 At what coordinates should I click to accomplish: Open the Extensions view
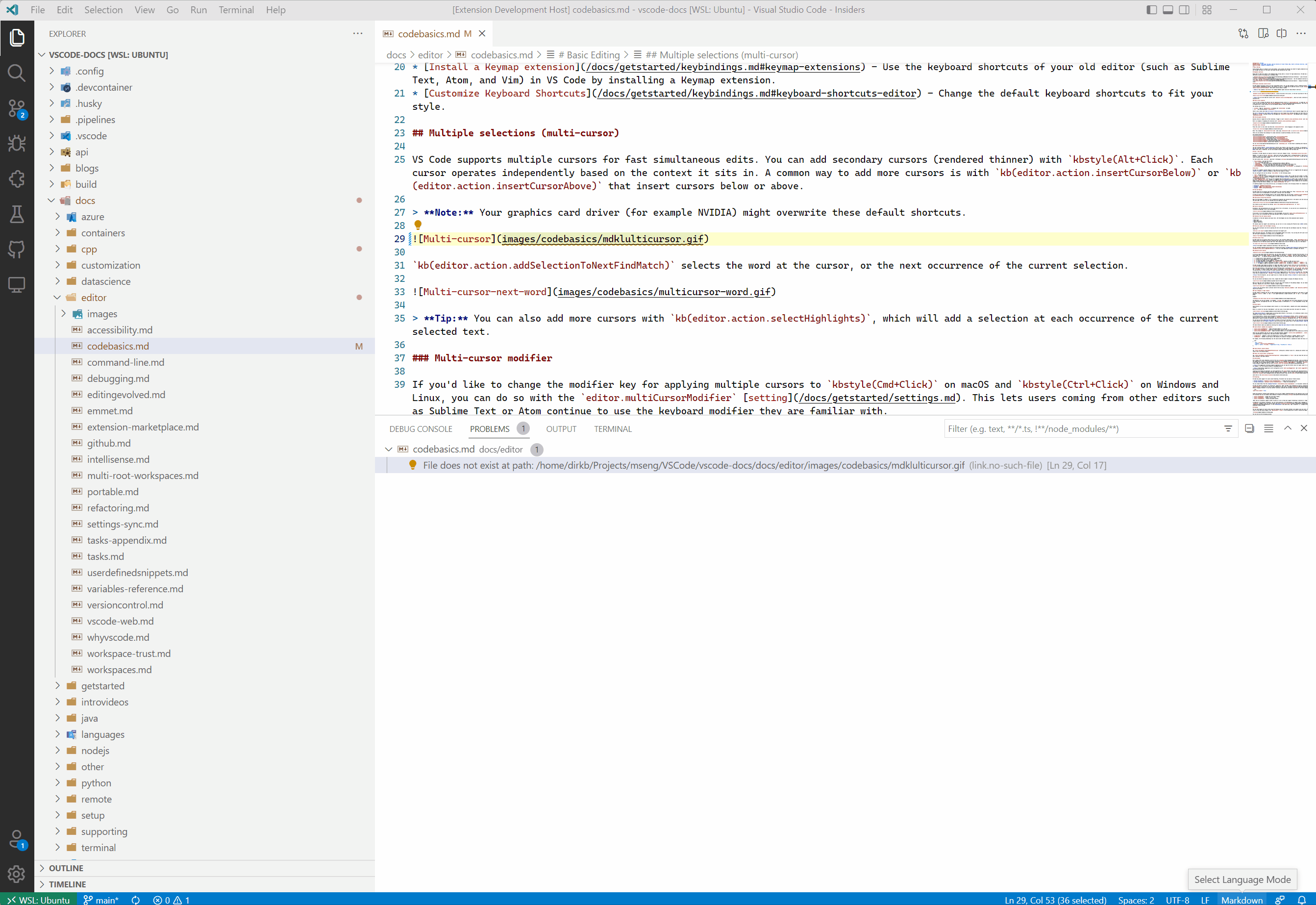coord(17,178)
